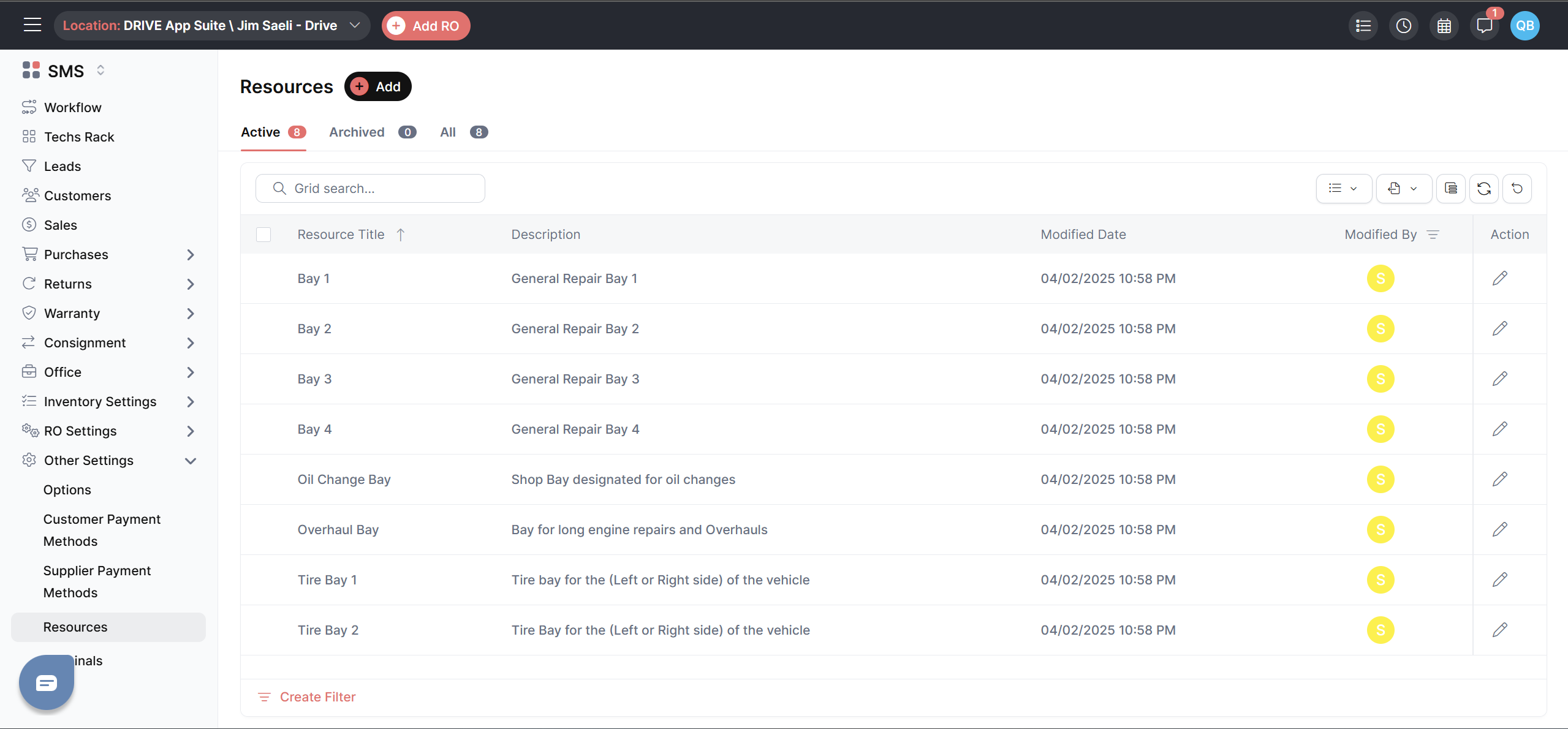Refresh the grid with the sync icon

coord(1483,189)
